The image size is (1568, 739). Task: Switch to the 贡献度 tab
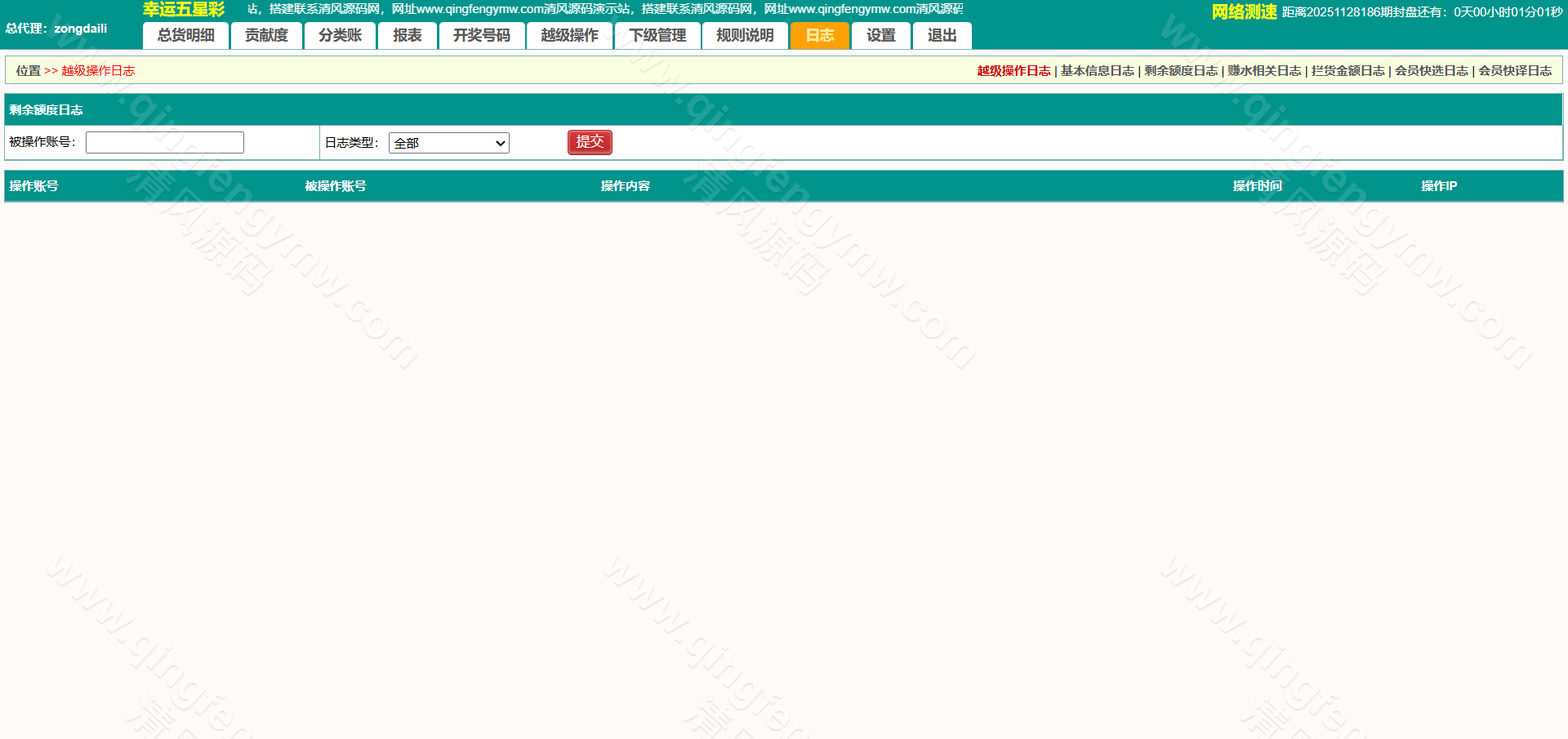(266, 35)
